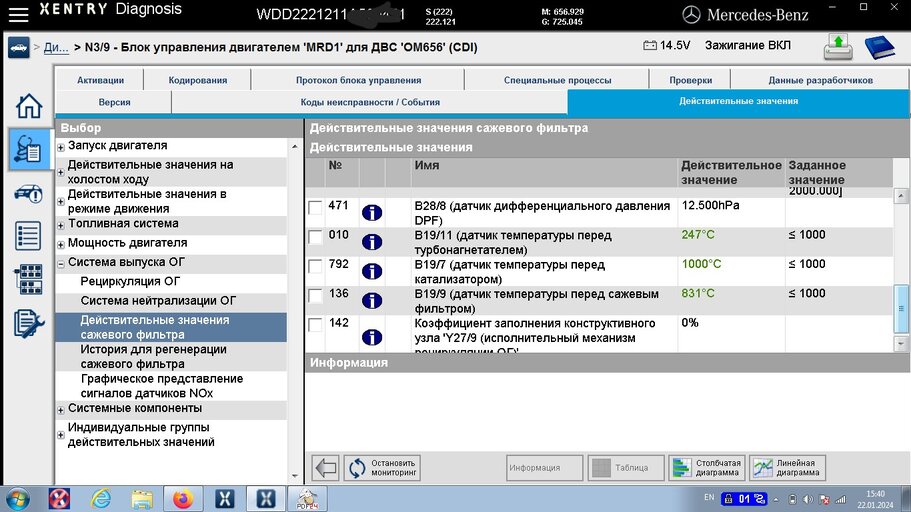Open the list icon in left sidebar
Screen dimensions: 911x512
coord(28,236)
